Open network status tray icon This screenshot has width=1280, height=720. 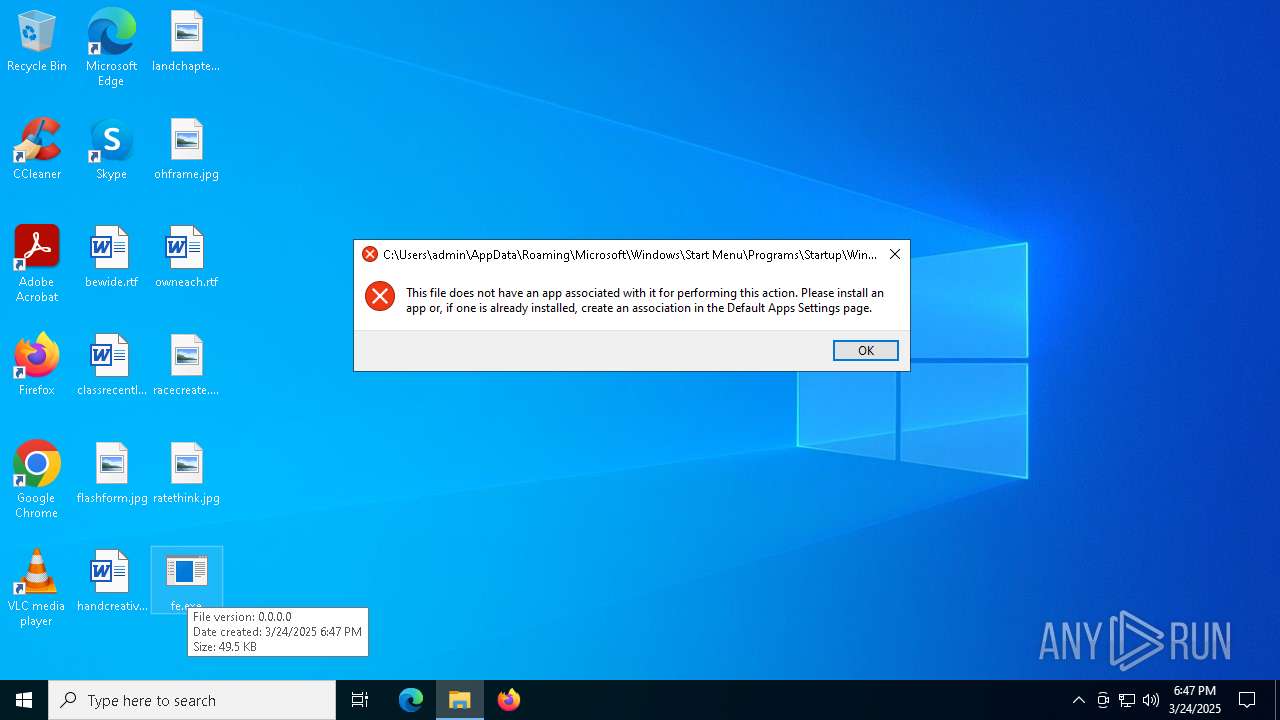[x=1127, y=700]
